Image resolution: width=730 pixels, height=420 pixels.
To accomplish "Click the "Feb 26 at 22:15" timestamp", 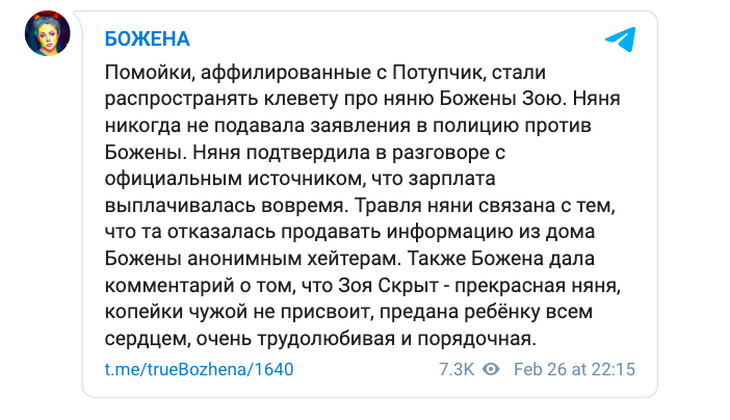I will tap(575, 369).
